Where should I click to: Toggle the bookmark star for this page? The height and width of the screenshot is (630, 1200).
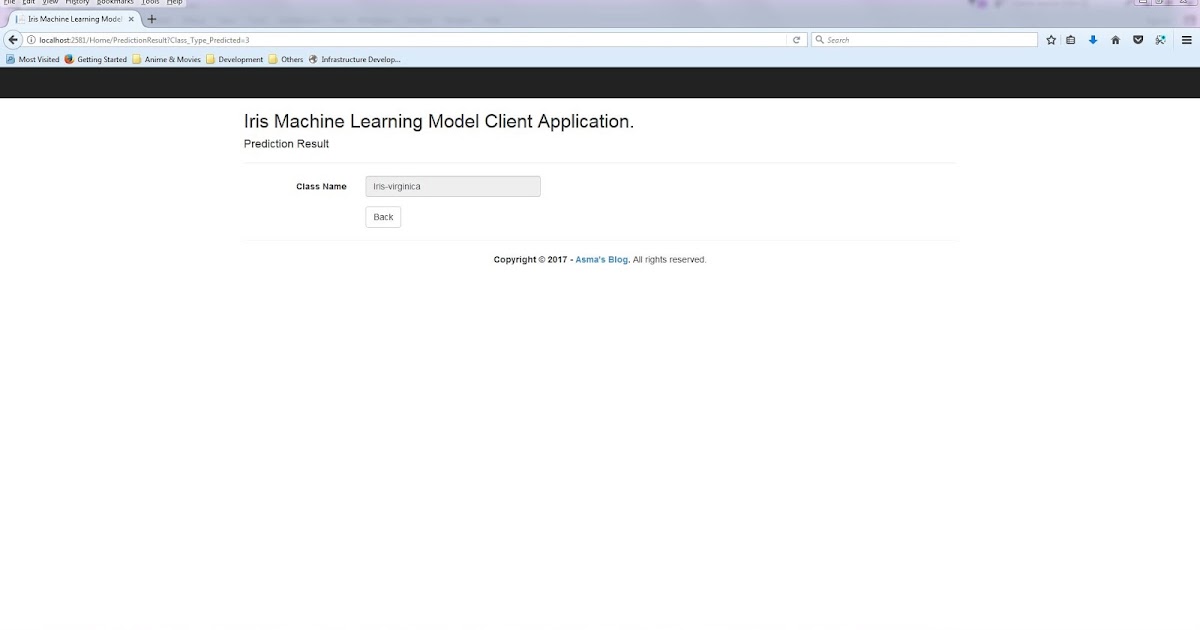click(1050, 39)
